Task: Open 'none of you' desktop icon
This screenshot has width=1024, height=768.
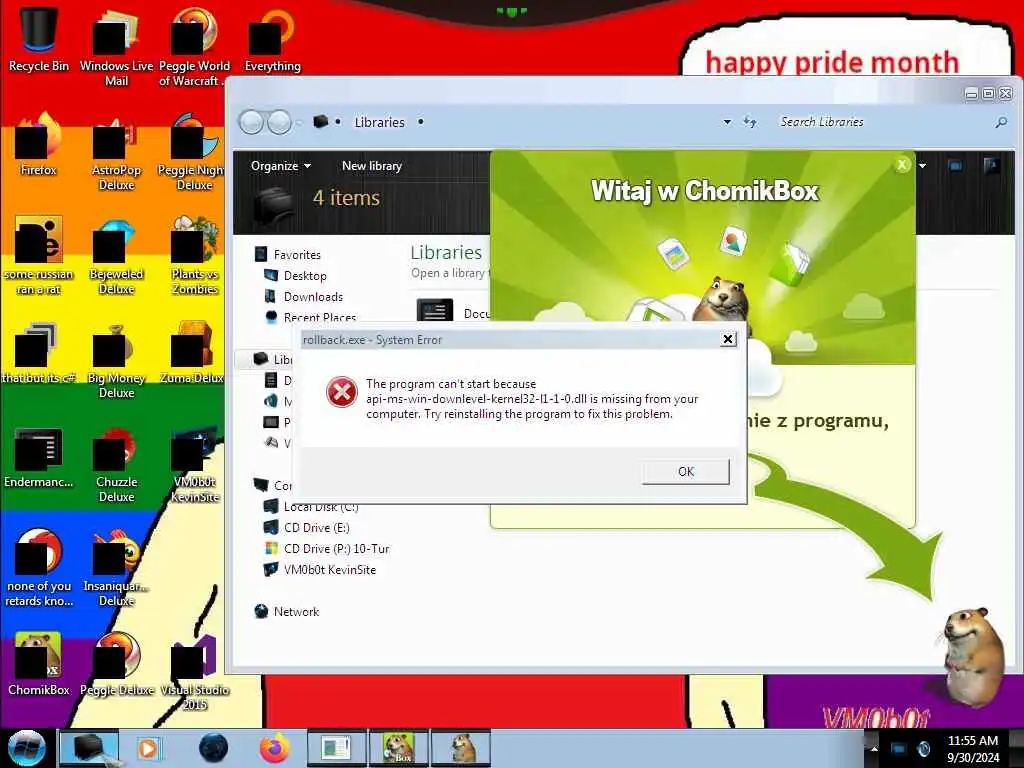Action: click(39, 568)
